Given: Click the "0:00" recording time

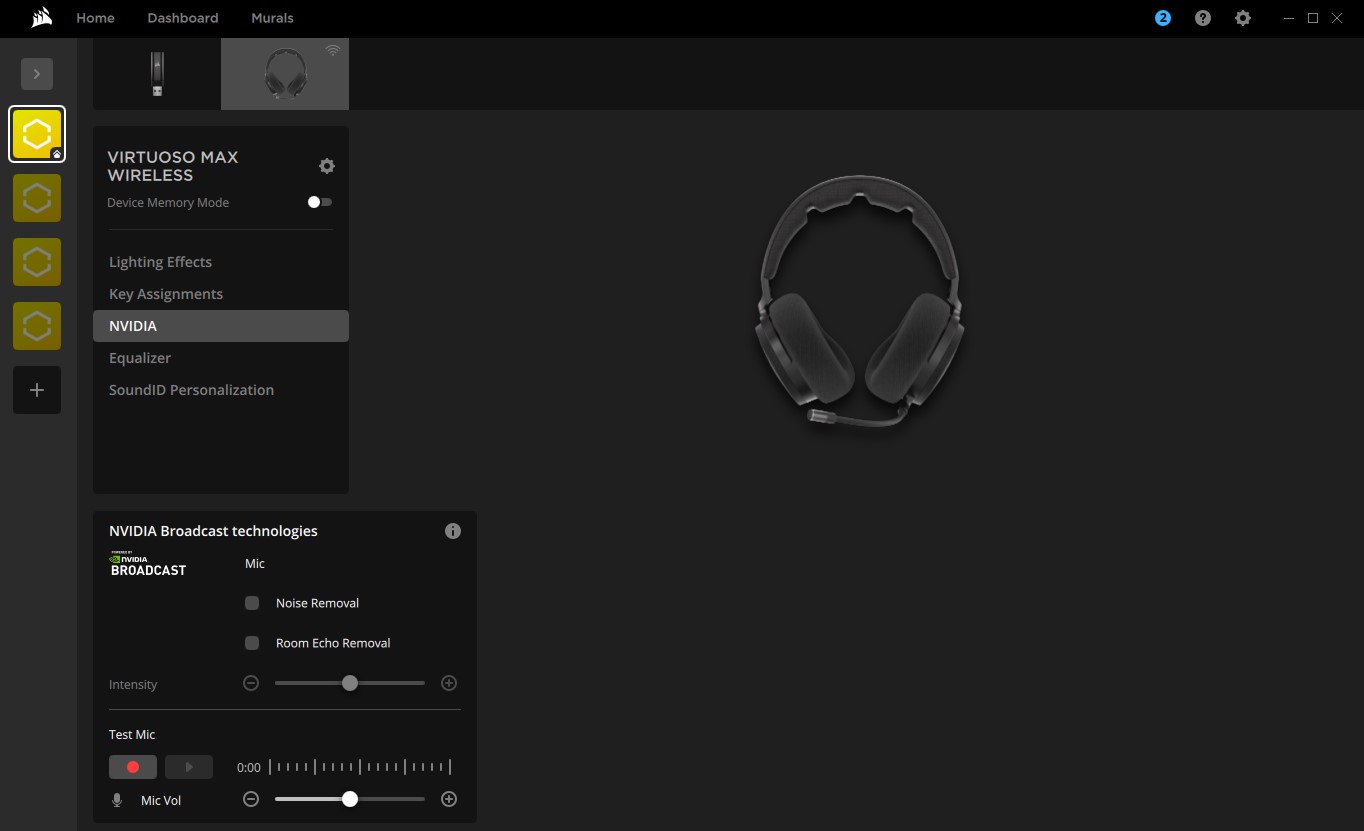Looking at the screenshot, I should click(249, 768).
